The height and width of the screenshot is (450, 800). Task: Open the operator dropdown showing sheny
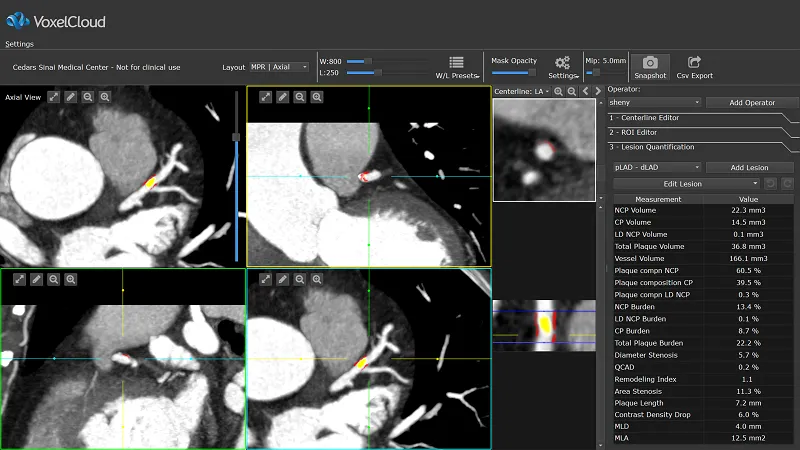[x=654, y=102]
